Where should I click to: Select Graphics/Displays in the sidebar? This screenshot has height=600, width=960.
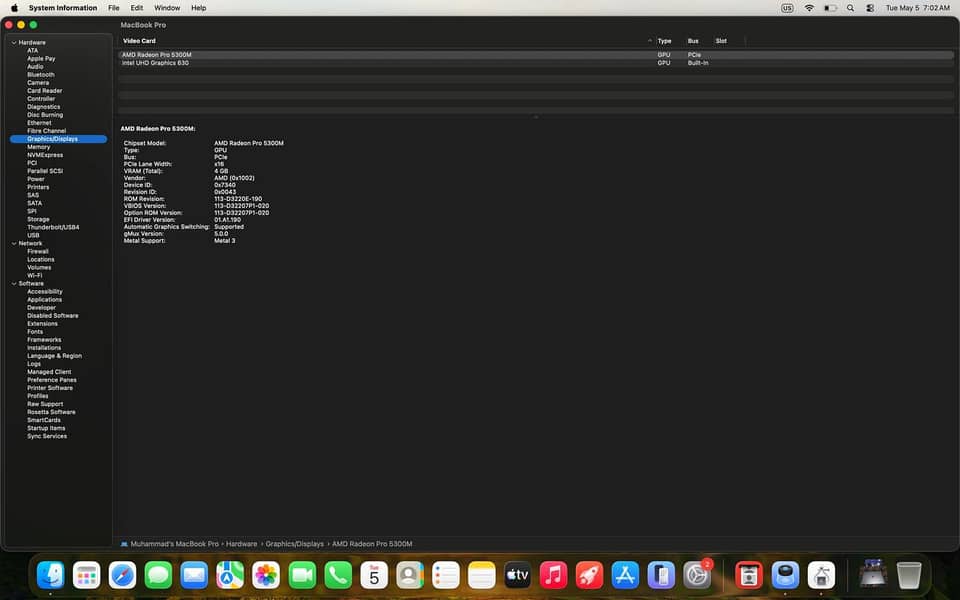[59, 139]
